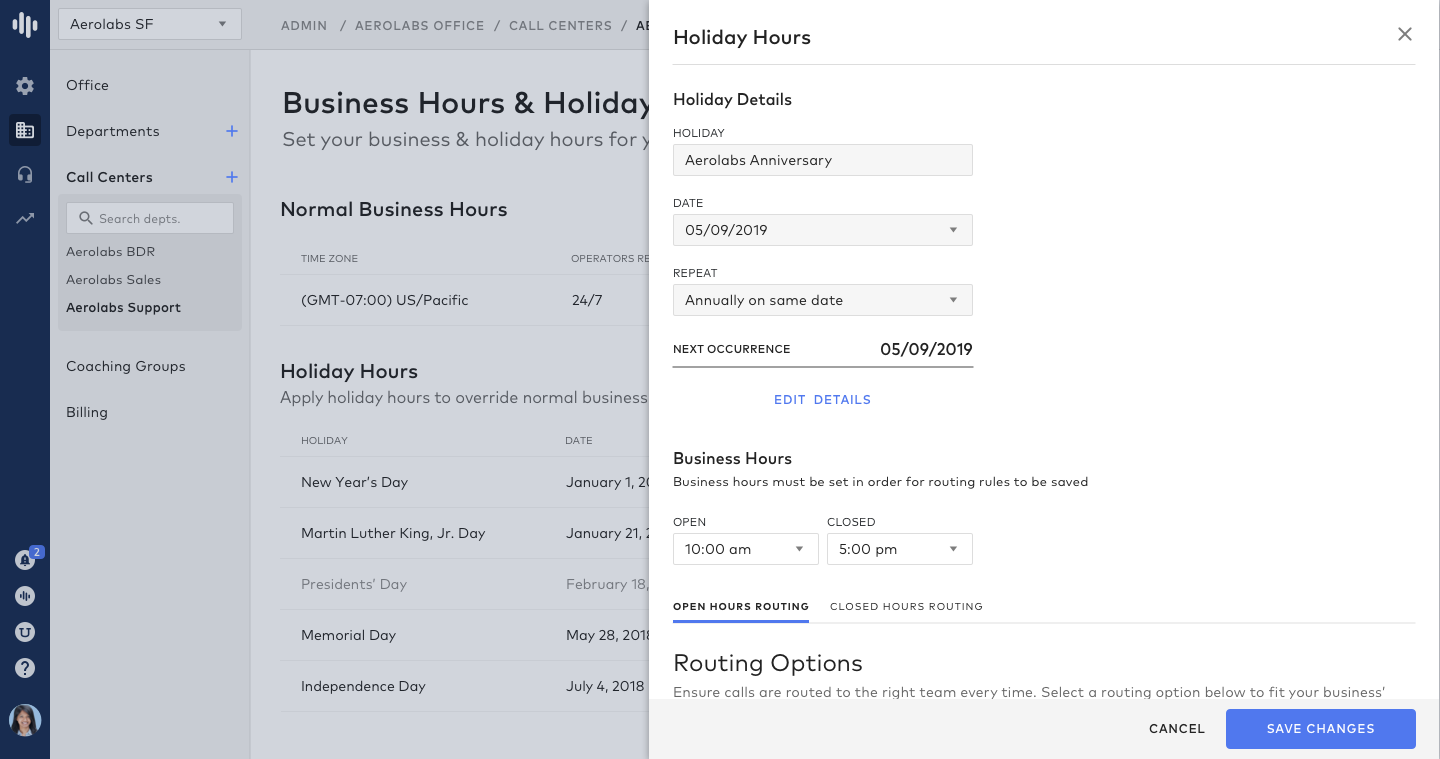Screen dimensions: 1440x759
Task: Click the Edit Details link
Action: click(822, 399)
